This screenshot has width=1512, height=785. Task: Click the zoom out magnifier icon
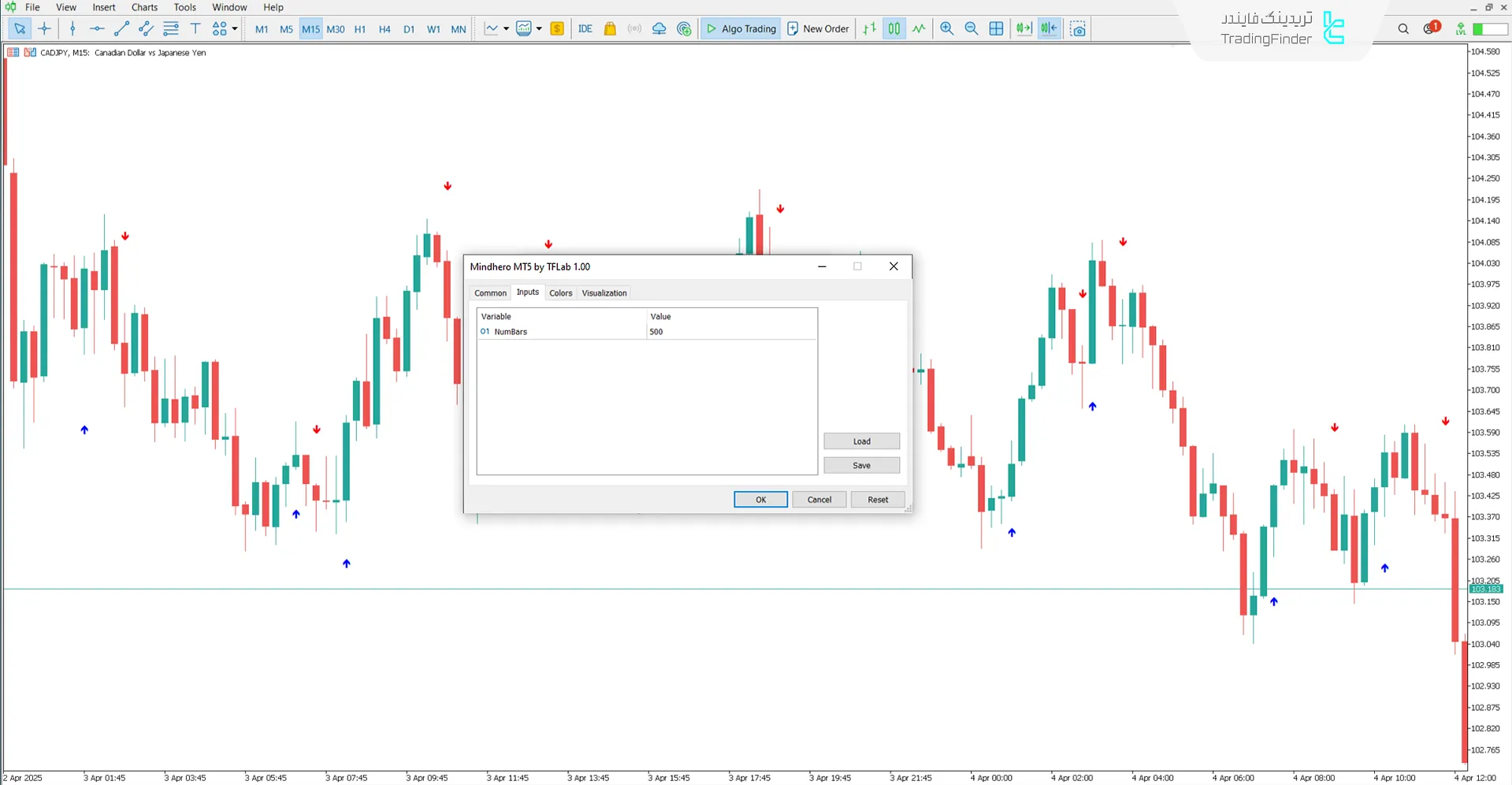[971, 29]
